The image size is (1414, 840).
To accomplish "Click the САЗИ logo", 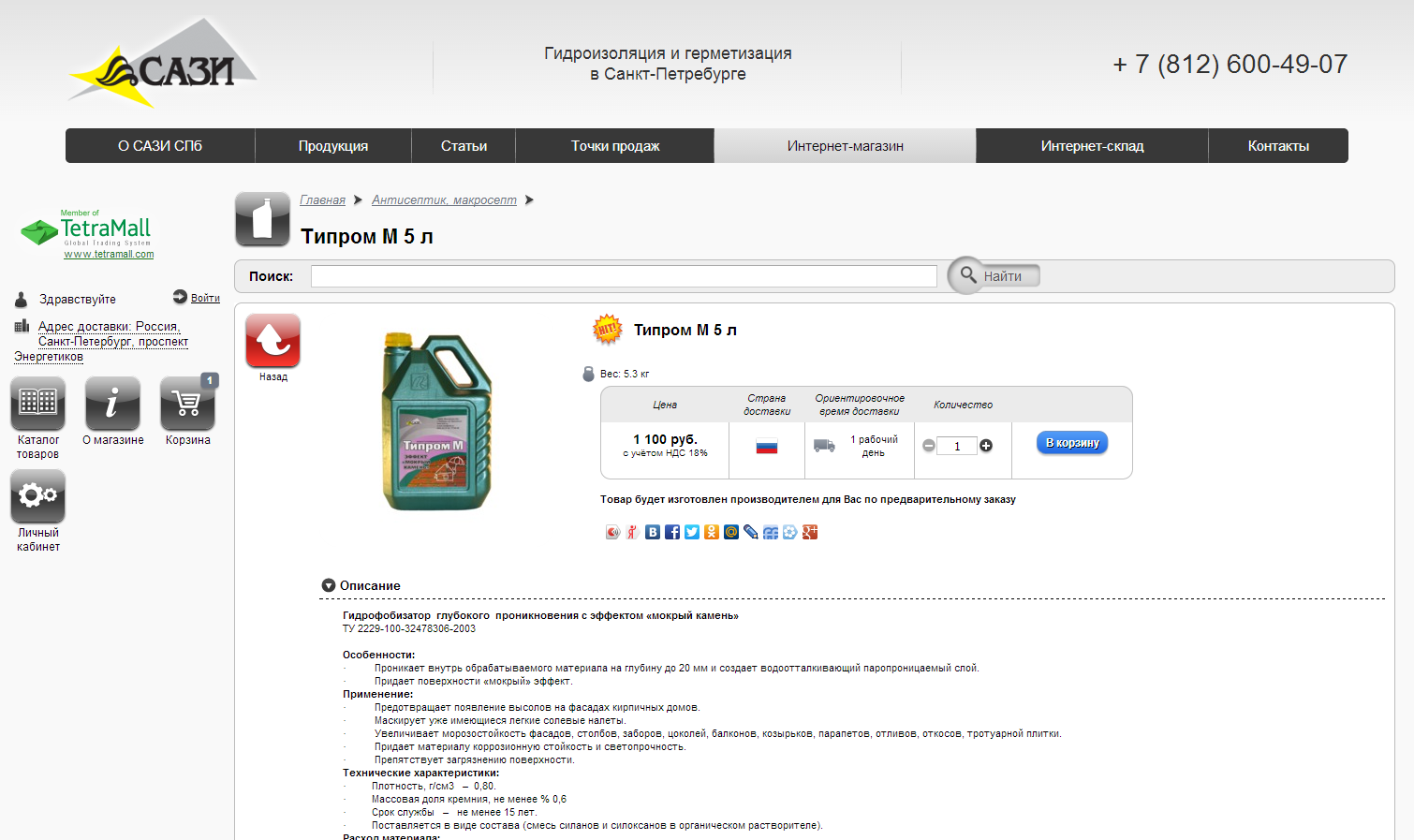I will point(162,63).
